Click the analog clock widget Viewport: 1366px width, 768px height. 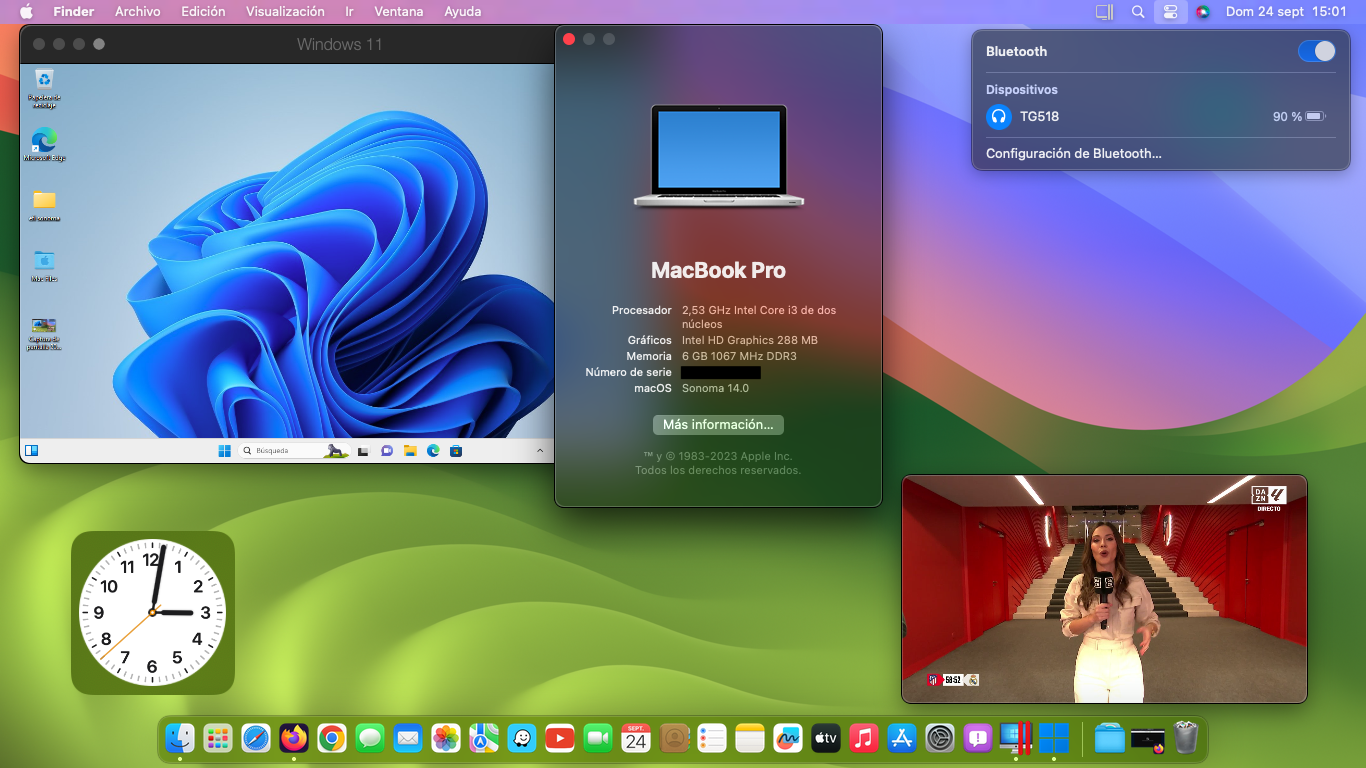[x=153, y=612]
